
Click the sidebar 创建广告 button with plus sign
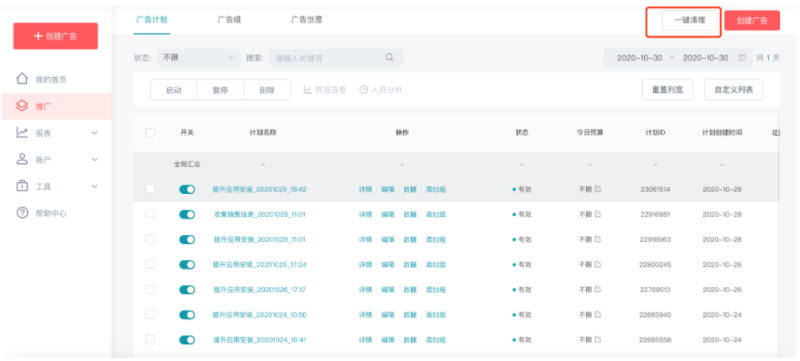56,36
